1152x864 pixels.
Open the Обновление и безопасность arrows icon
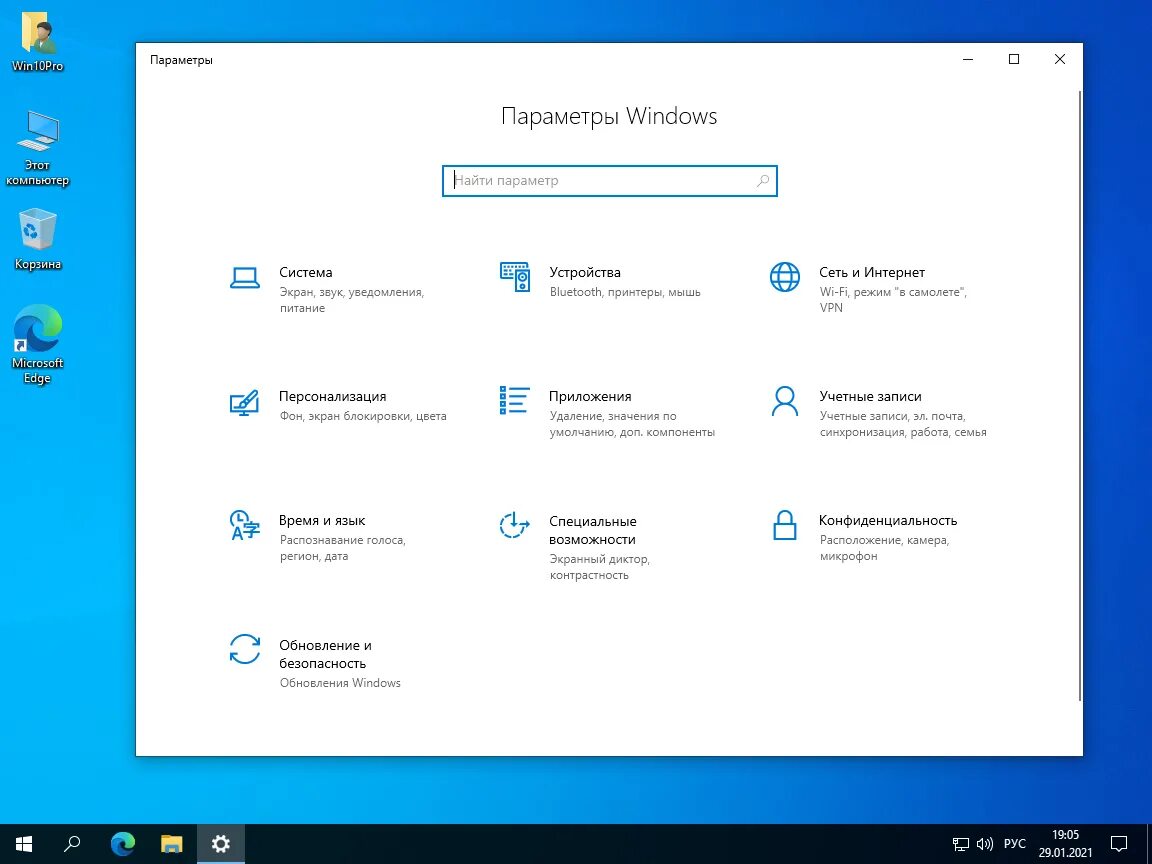(x=245, y=649)
